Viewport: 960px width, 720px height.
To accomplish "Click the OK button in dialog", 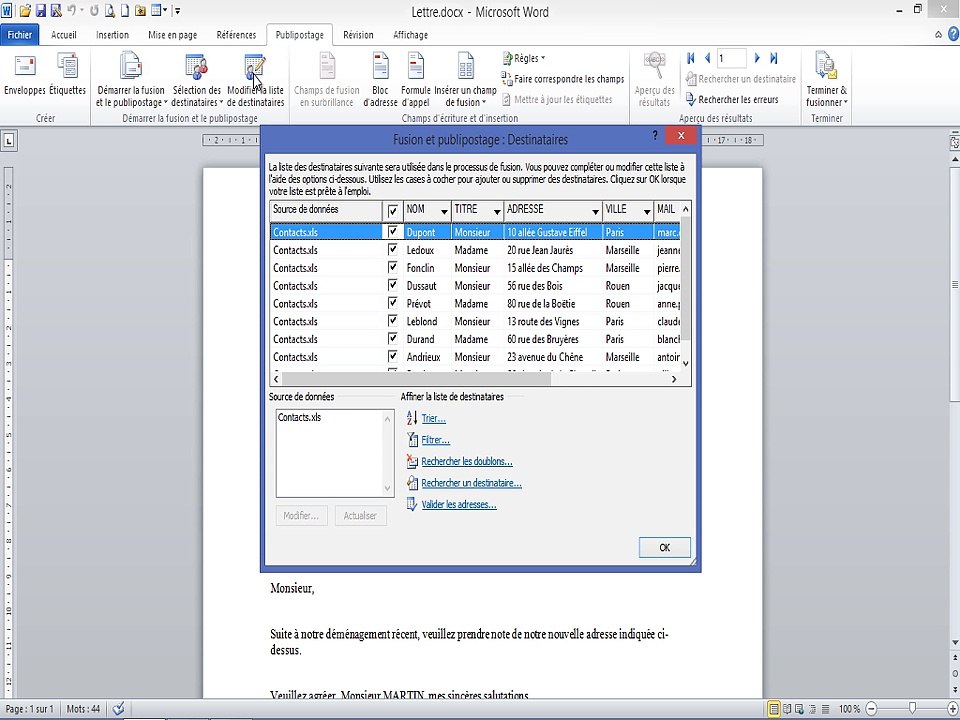I will point(664,547).
